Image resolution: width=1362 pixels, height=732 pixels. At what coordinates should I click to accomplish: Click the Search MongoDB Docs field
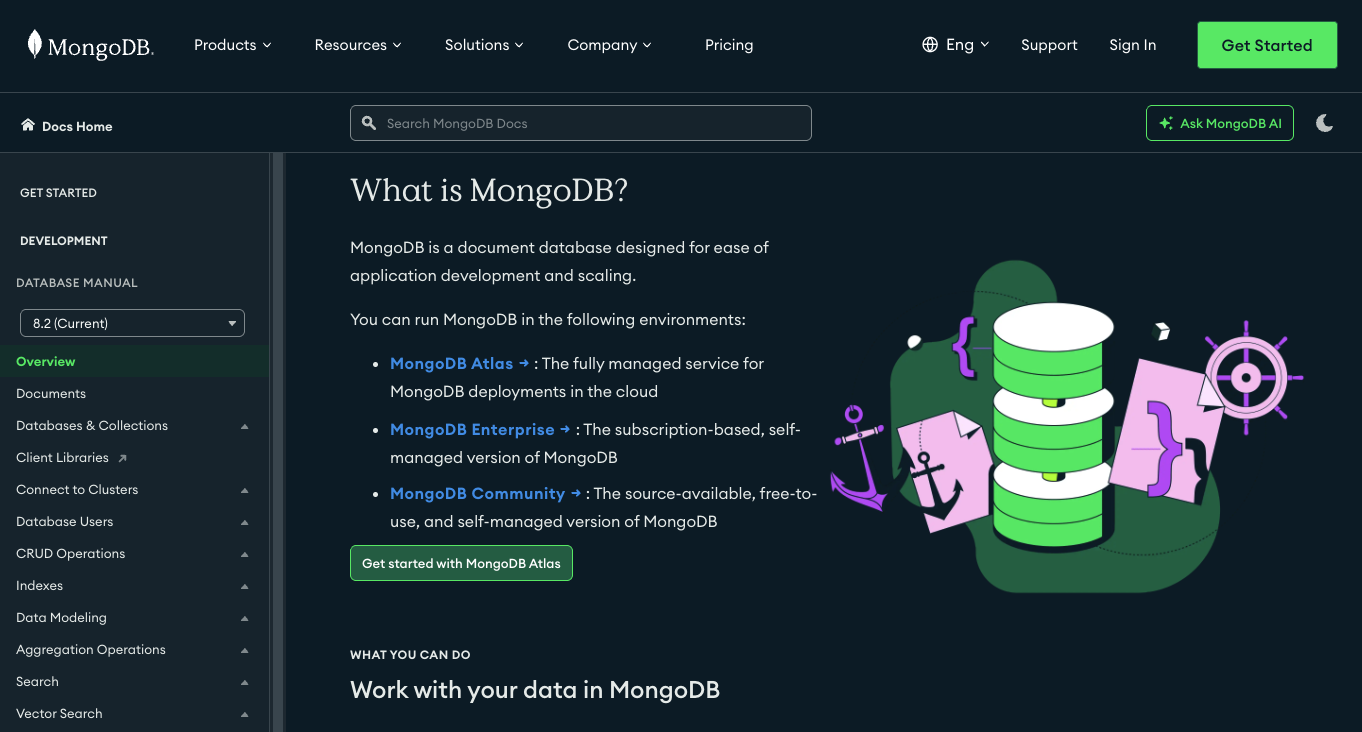pyautogui.click(x=590, y=123)
